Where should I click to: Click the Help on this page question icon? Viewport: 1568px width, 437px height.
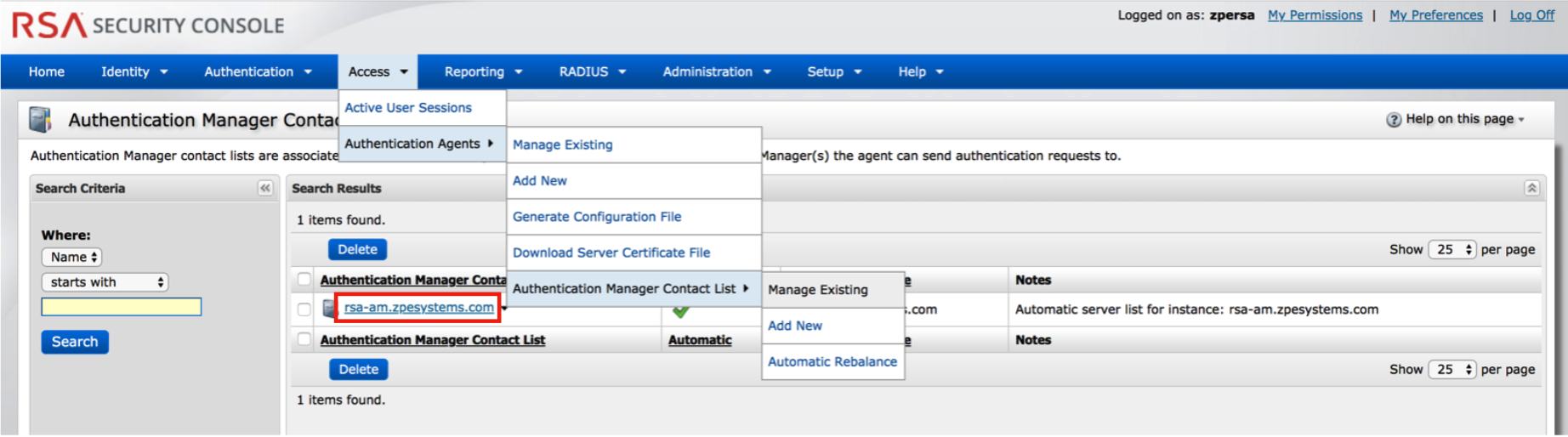(x=1394, y=120)
